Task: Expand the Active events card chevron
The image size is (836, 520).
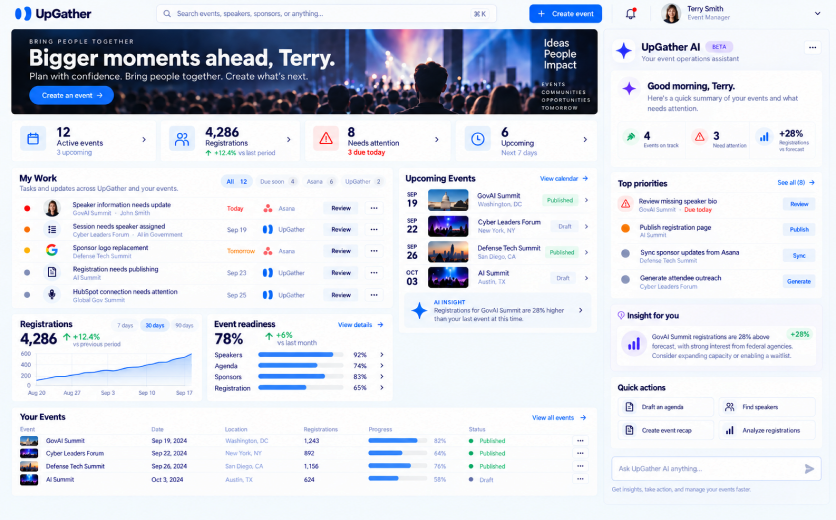Action: [x=144, y=140]
